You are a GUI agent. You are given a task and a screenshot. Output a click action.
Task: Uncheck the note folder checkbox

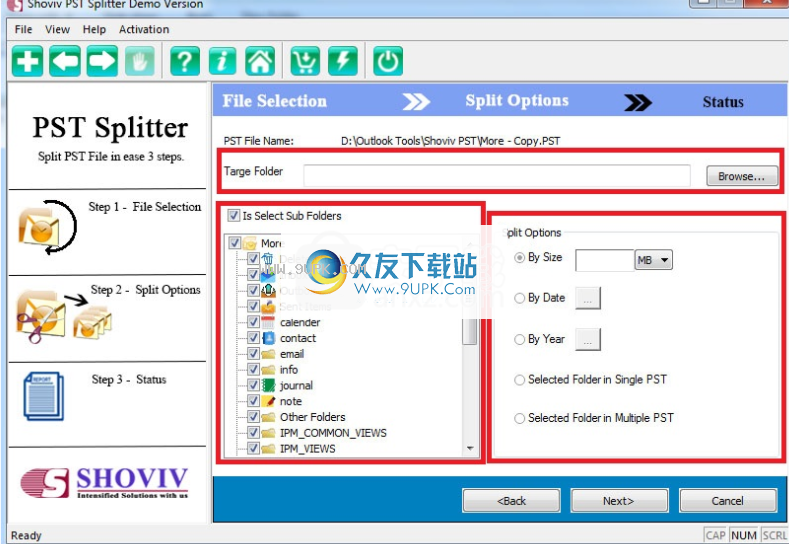point(254,401)
